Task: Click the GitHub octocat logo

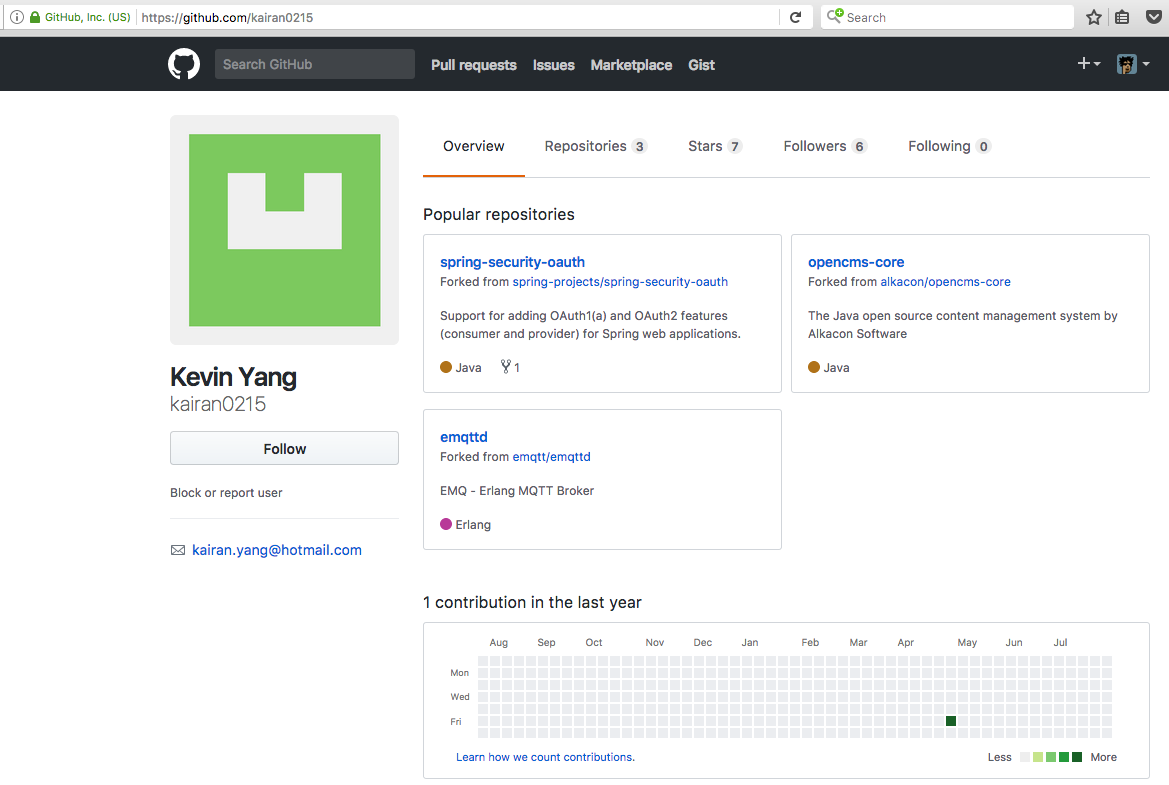Action: click(x=183, y=64)
